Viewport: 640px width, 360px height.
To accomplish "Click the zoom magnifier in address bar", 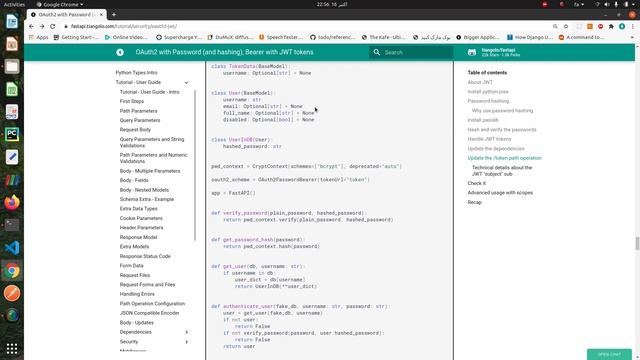I will [555, 26].
